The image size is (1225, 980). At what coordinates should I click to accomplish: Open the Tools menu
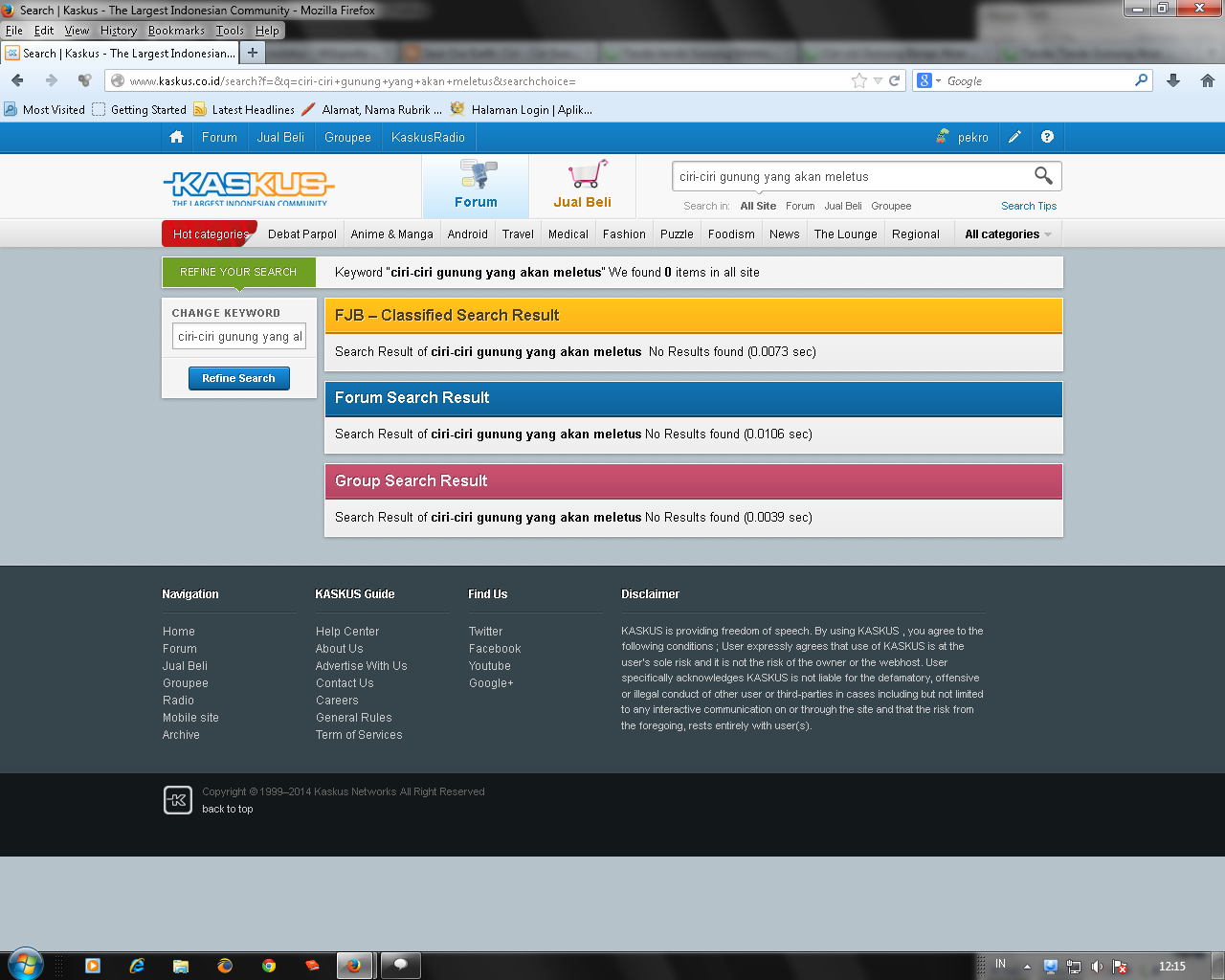tap(230, 31)
